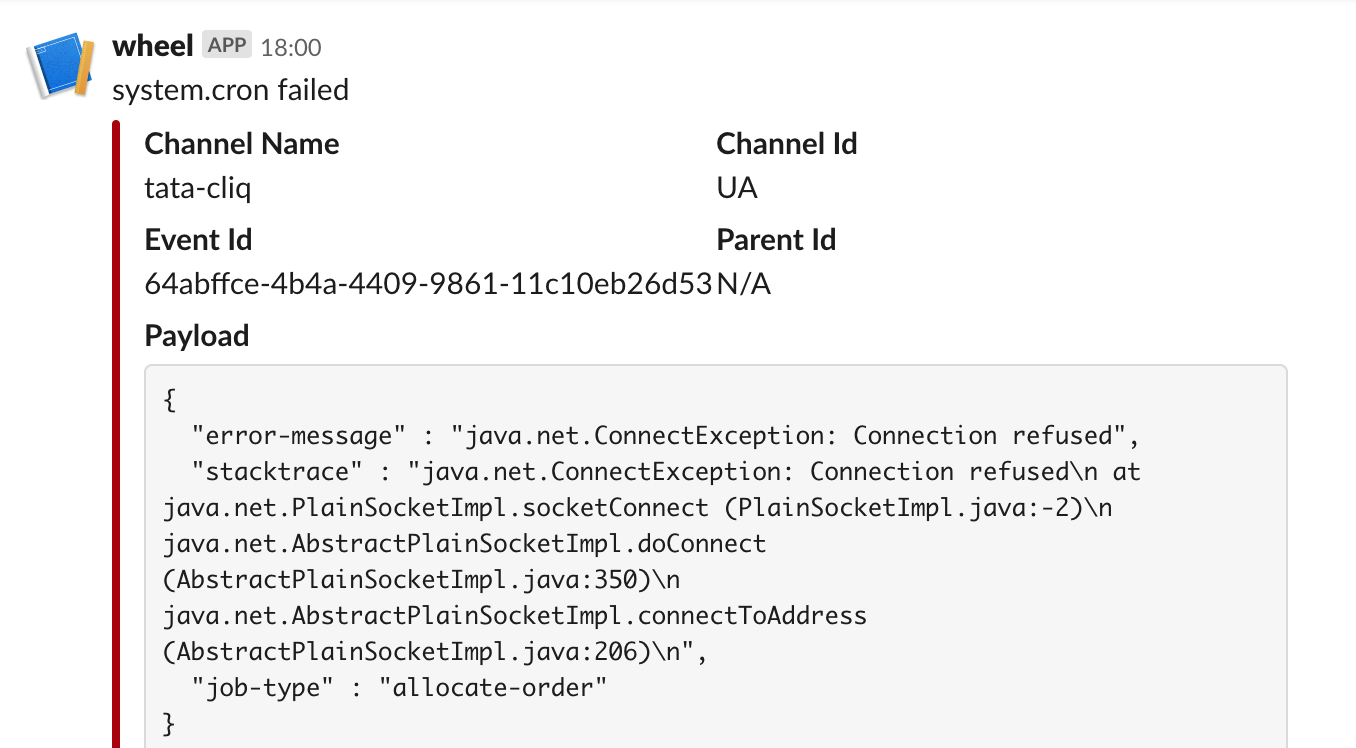Click the Channel Id field label
This screenshot has height=748, width=1356.
pyautogui.click(x=787, y=144)
